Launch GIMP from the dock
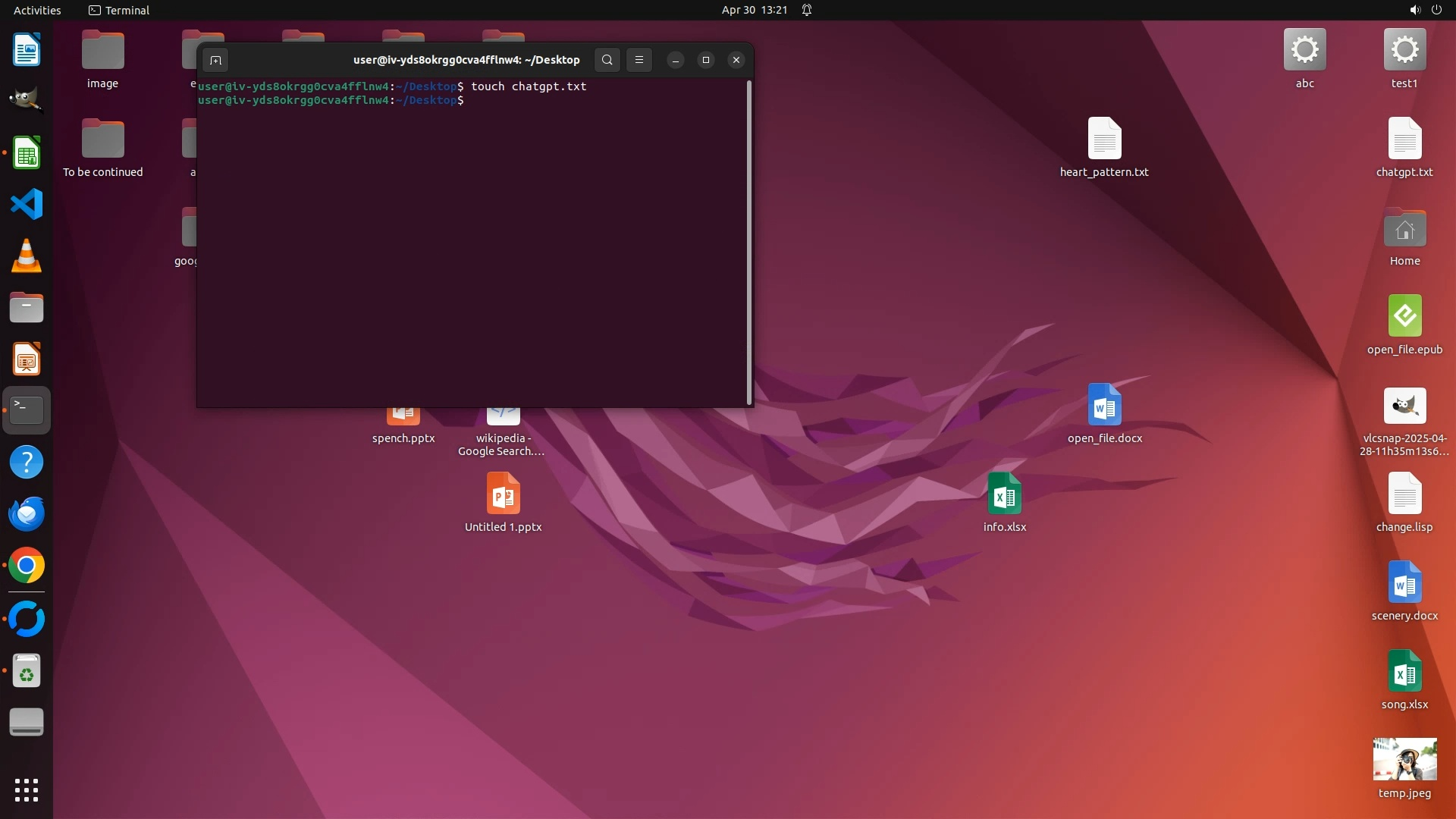Screen dimensions: 1456x819 point(27,100)
